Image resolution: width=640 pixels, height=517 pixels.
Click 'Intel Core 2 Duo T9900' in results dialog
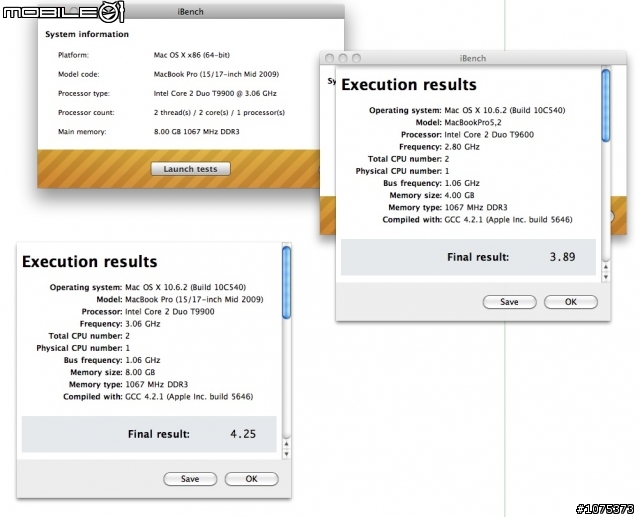coord(169,312)
